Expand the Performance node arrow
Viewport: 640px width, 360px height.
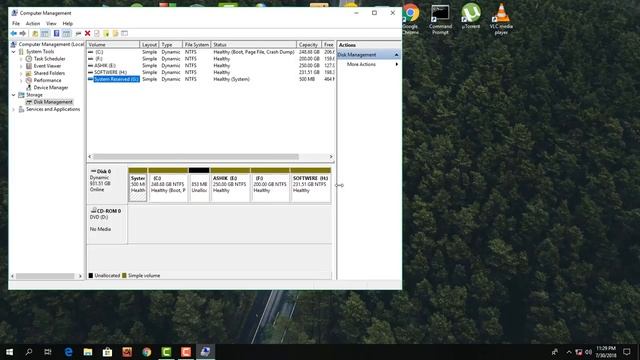[x=21, y=80]
